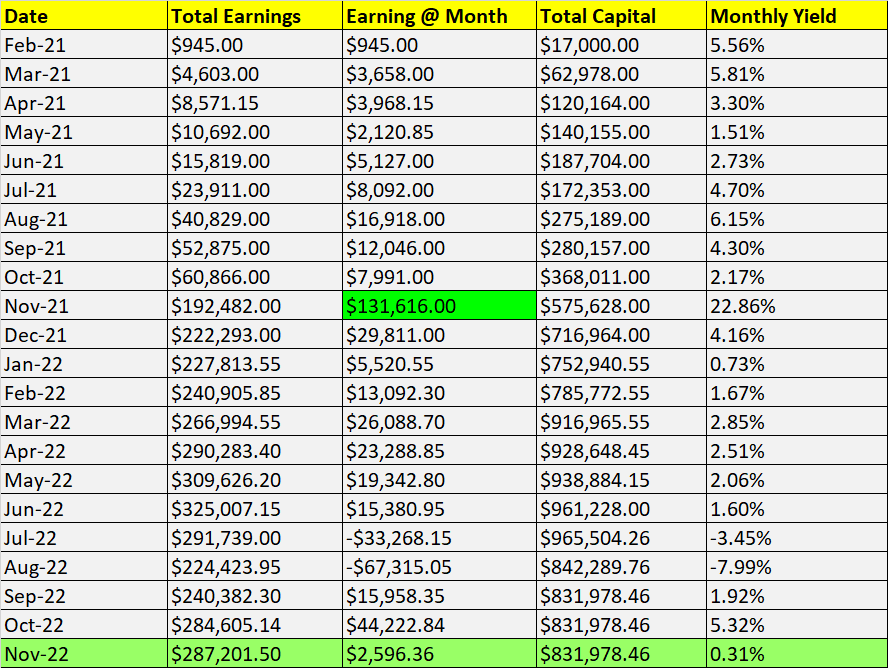
Task: Select the green highlighted $131,616.00 cell
Action: coord(439,306)
